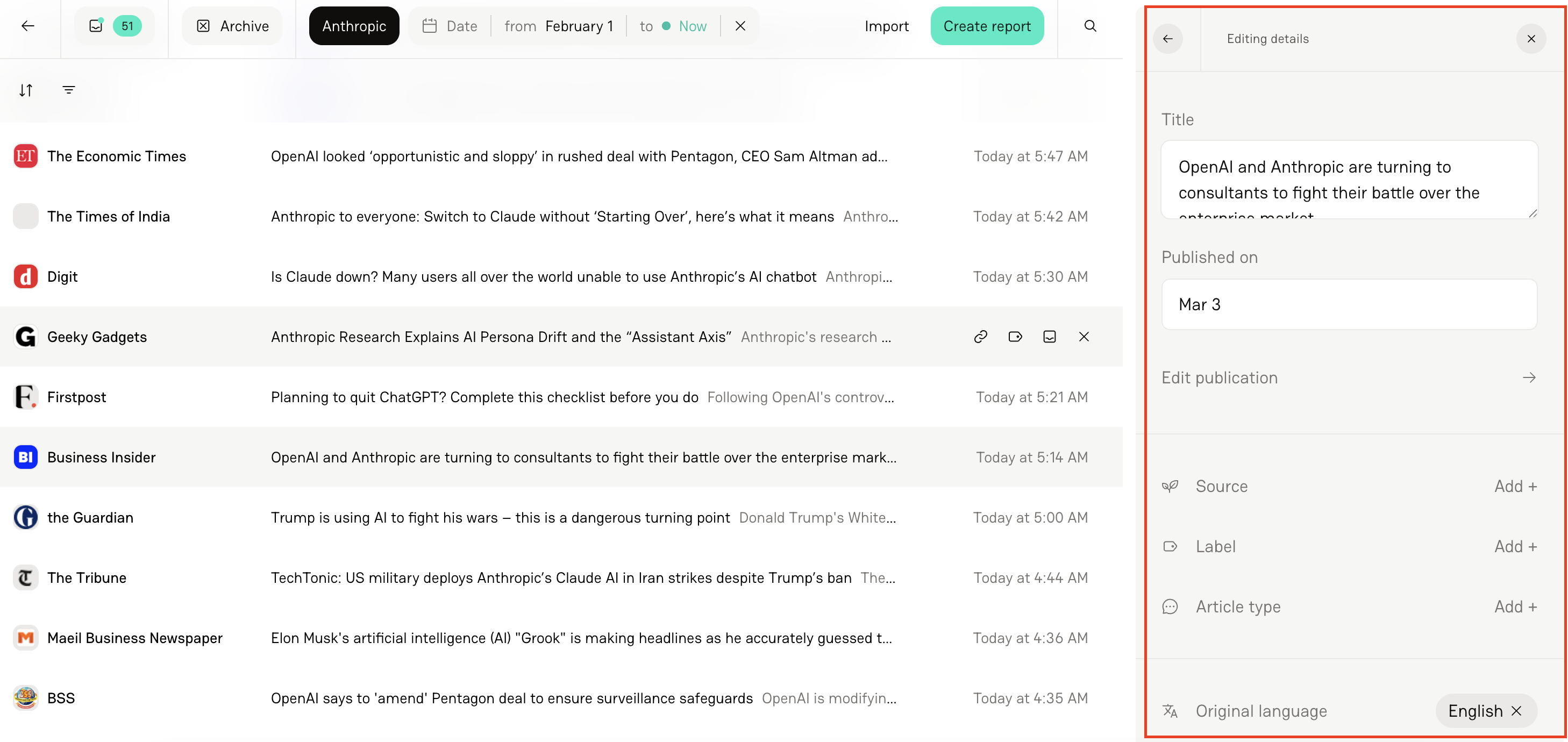
Task: Copy link on the Geeky Gadgets article
Action: tap(980, 337)
